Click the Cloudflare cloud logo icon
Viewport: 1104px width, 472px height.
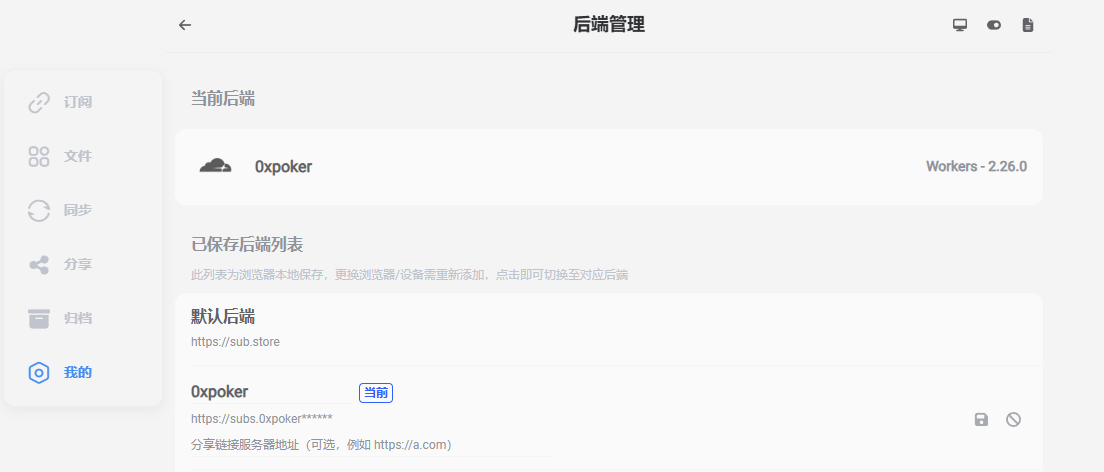point(215,166)
